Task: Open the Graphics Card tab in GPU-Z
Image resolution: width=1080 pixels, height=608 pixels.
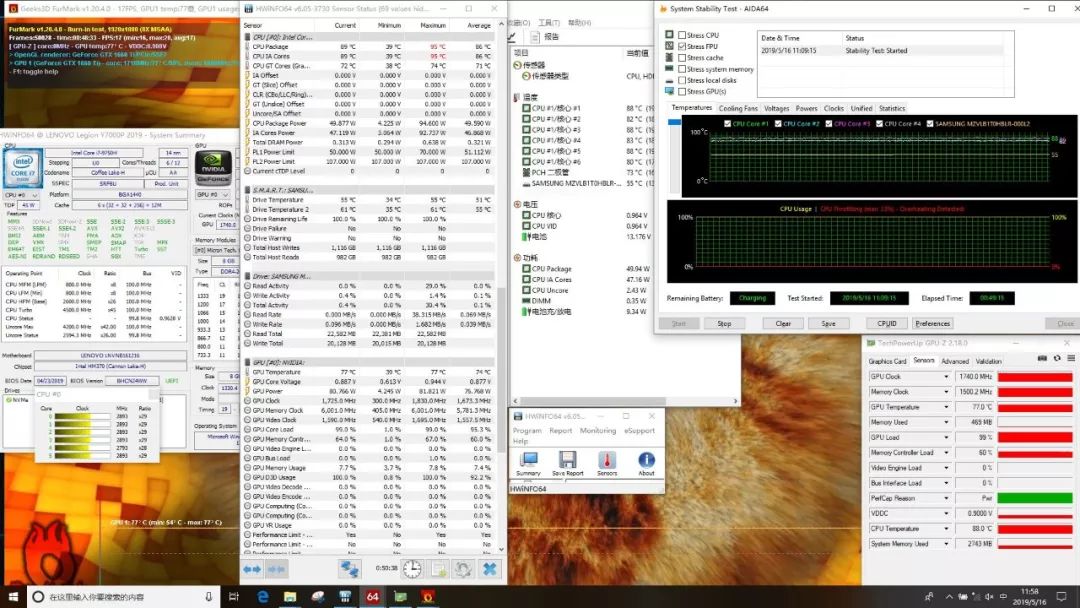Action: [887, 361]
